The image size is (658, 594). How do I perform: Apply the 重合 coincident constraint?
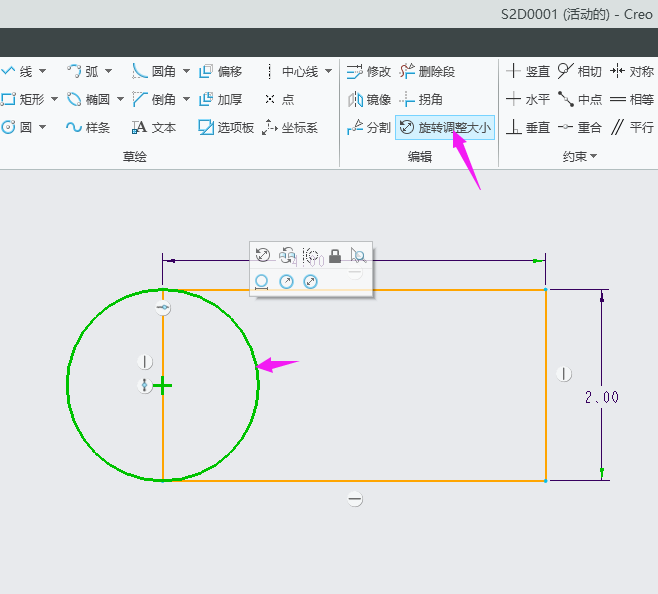[x=580, y=127]
